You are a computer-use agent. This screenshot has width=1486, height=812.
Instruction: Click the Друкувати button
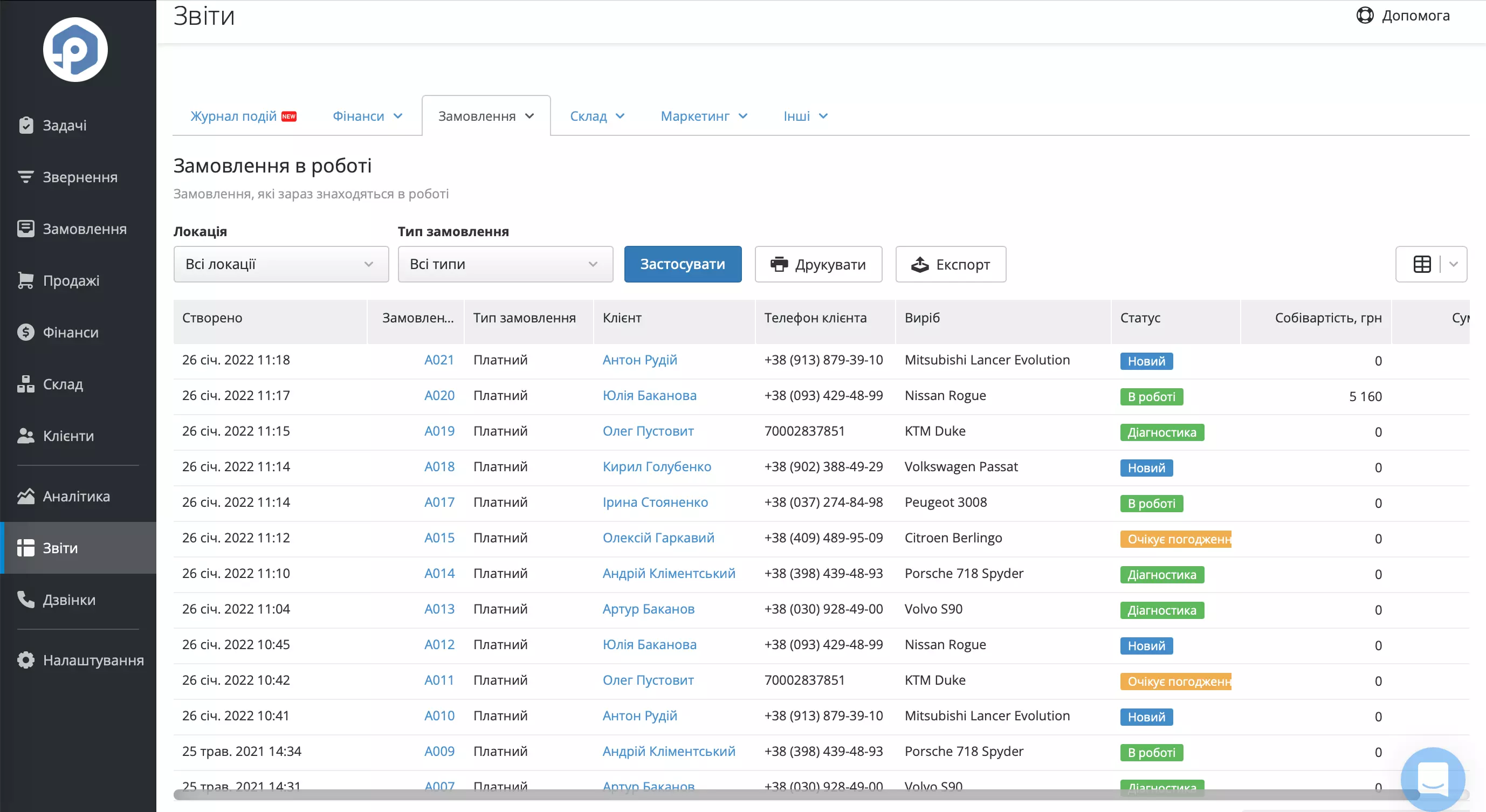click(818, 264)
